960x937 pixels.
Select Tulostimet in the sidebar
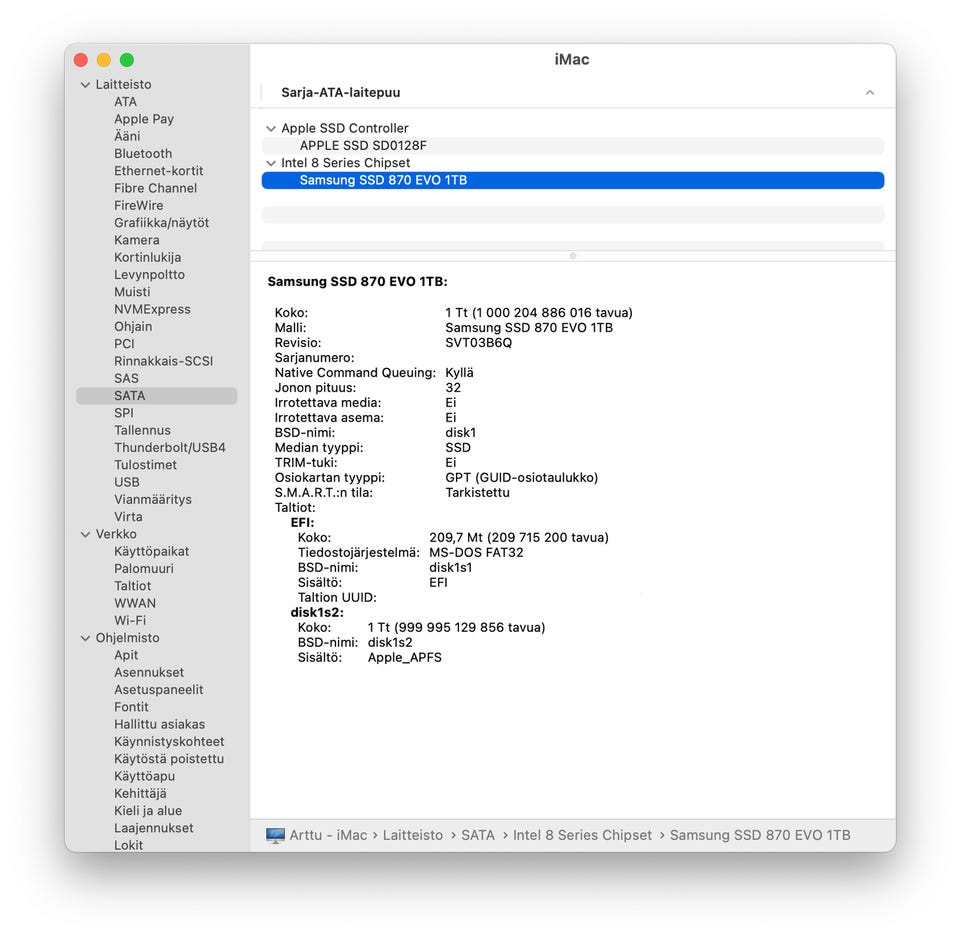(x=146, y=465)
